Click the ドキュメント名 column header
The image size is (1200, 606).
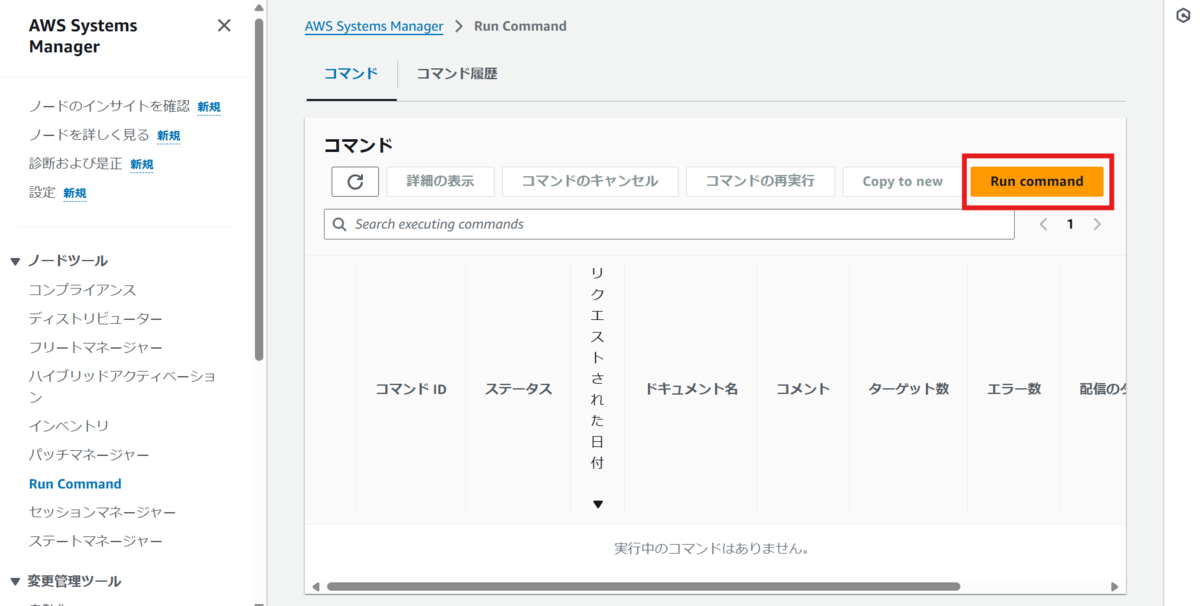point(692,389)
